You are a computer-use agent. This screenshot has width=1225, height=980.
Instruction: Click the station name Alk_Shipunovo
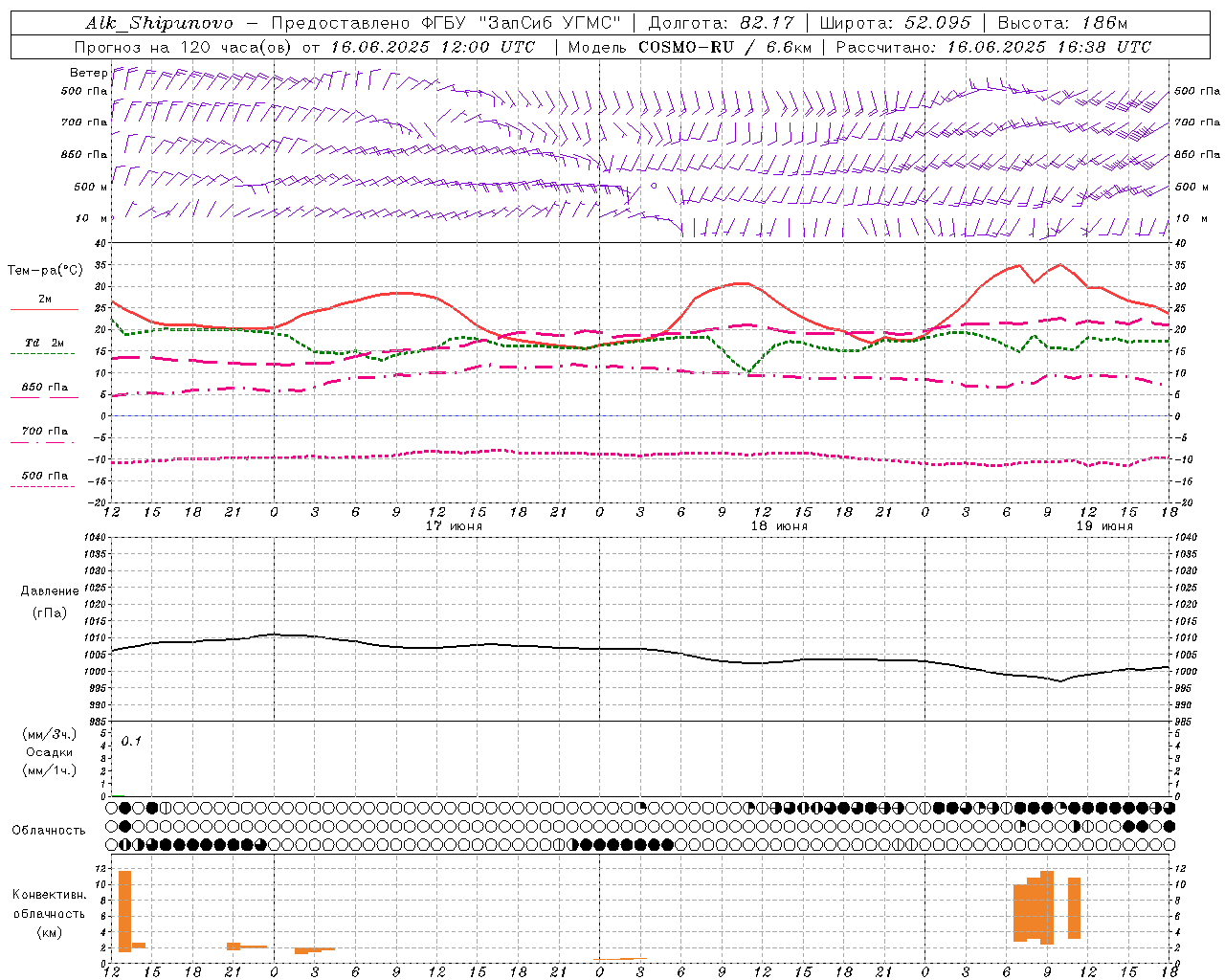coord(159,23)
